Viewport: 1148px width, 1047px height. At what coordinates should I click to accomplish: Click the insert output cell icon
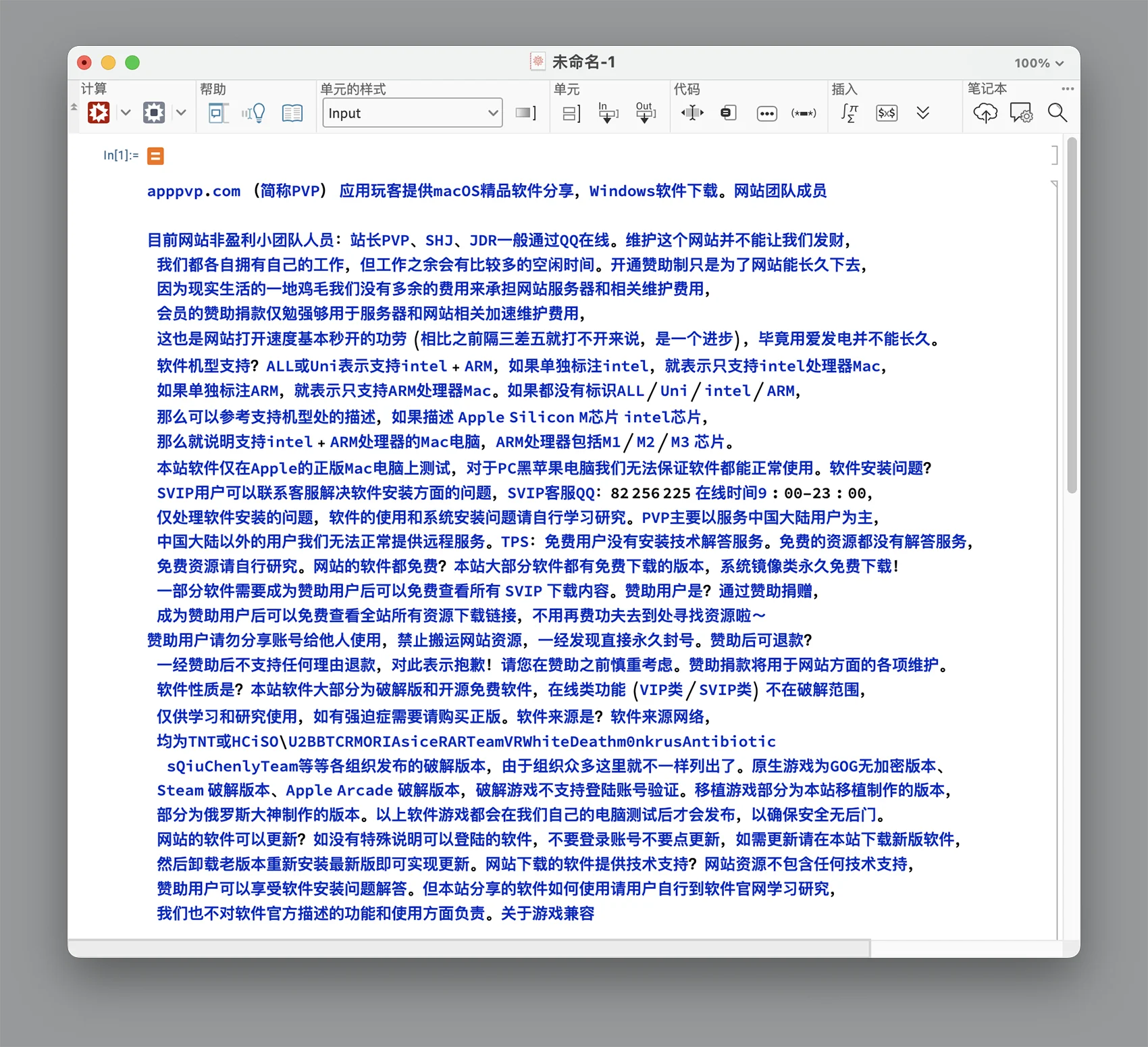(x=645, y=113)
